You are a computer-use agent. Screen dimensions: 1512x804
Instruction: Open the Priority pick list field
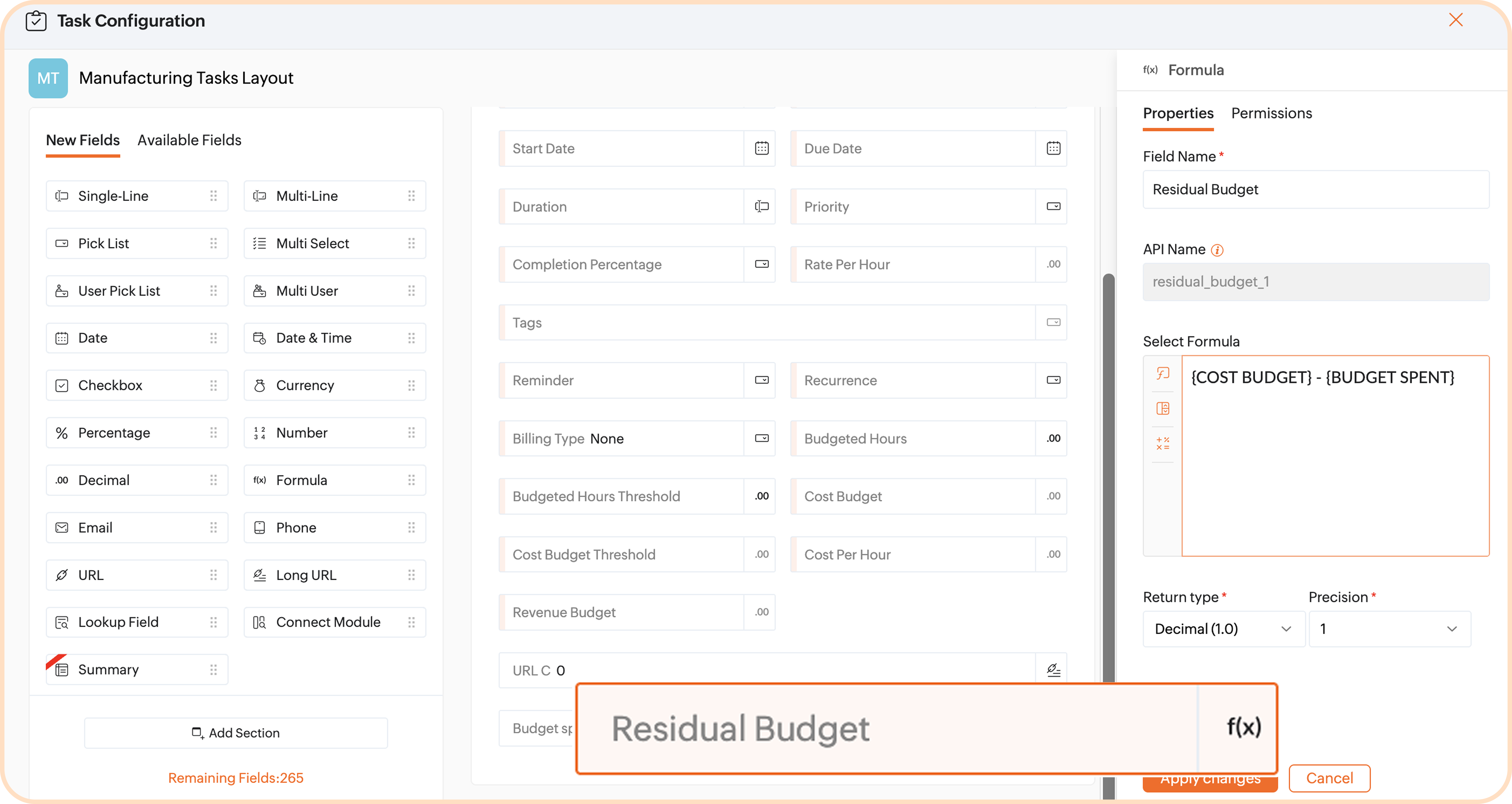point(1053,207)
